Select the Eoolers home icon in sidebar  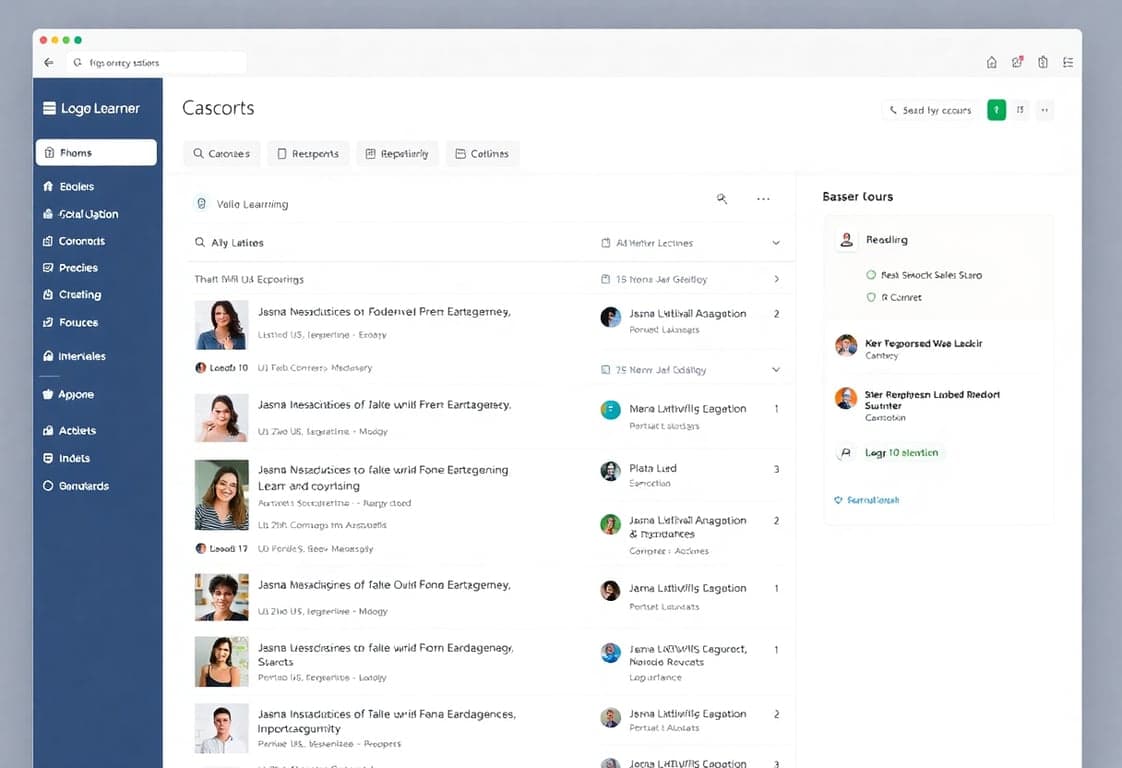tap(50, 186)
